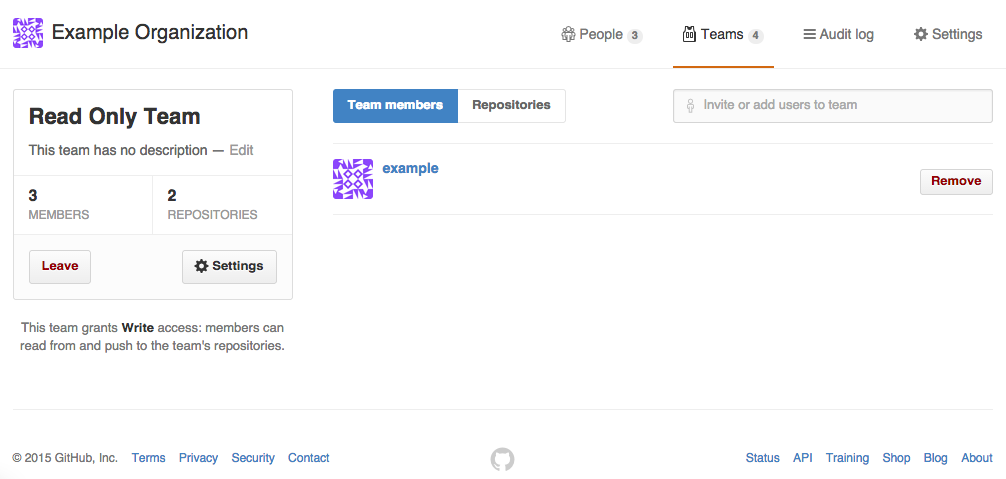The image size is (1006, 479).
Task: Open the People tab
Action: [x=601, y=35]
